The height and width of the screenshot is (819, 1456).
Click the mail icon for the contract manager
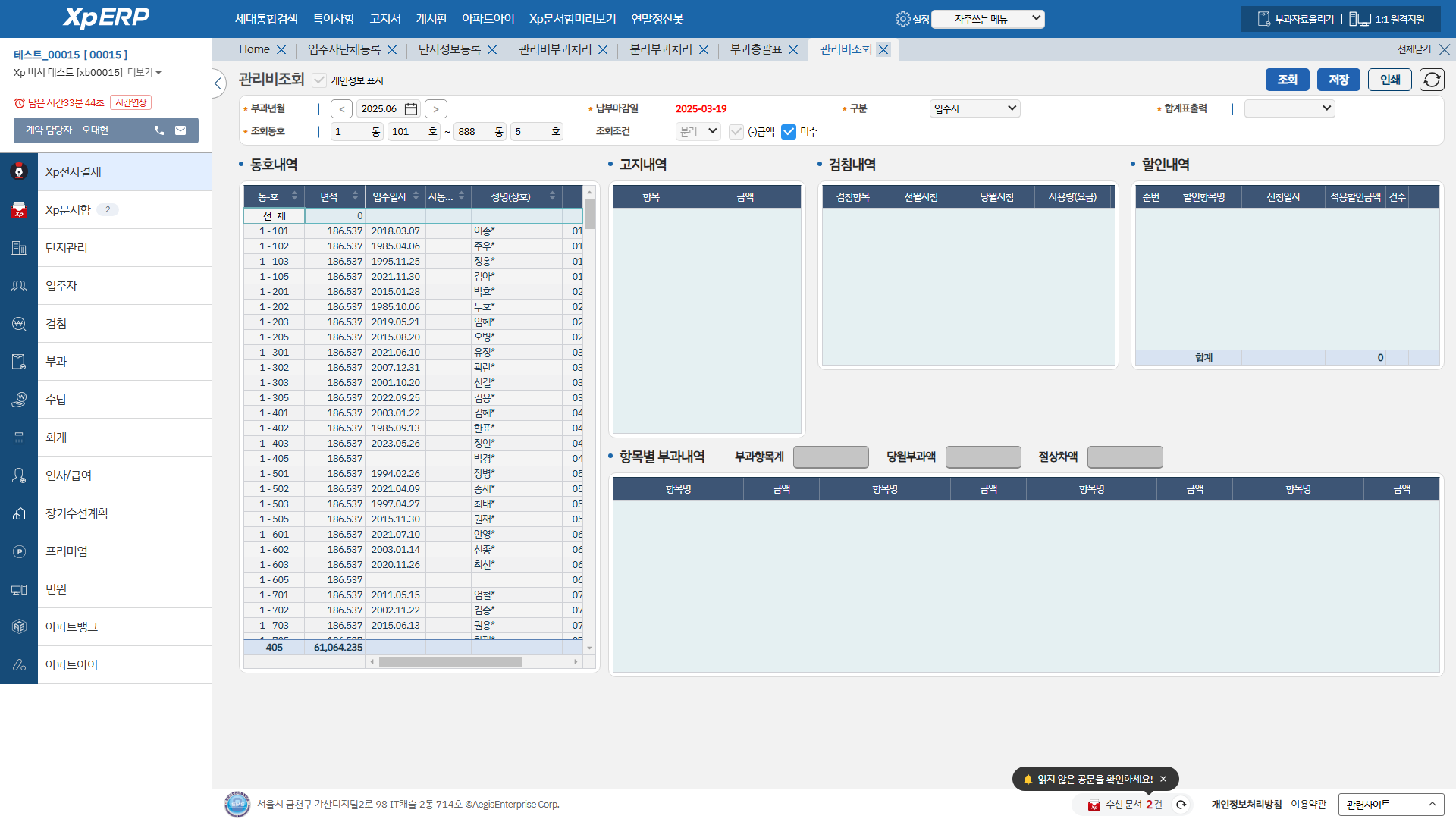click(180, 130)
